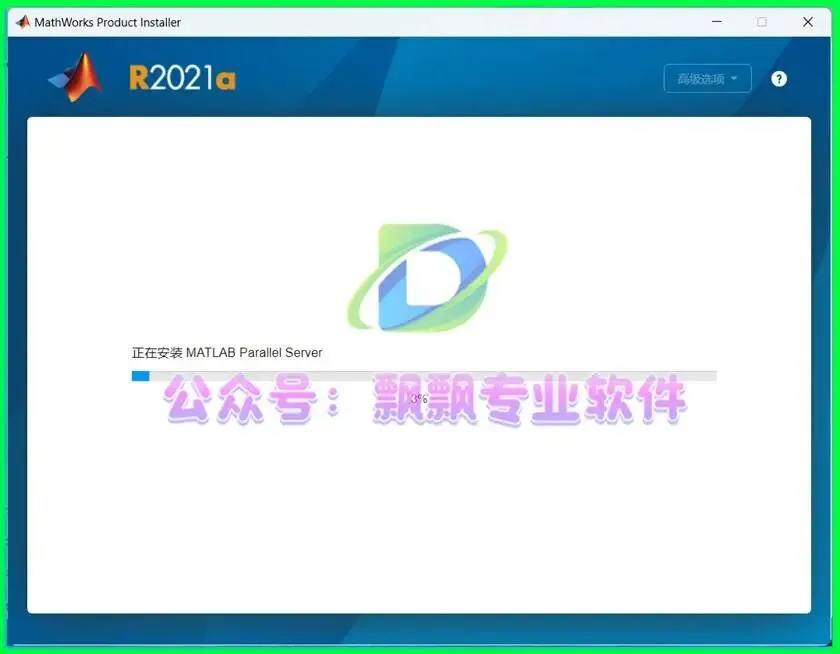Expand the 高级选项 dropdown
This screenshot has height=654, width=840.
707,79
